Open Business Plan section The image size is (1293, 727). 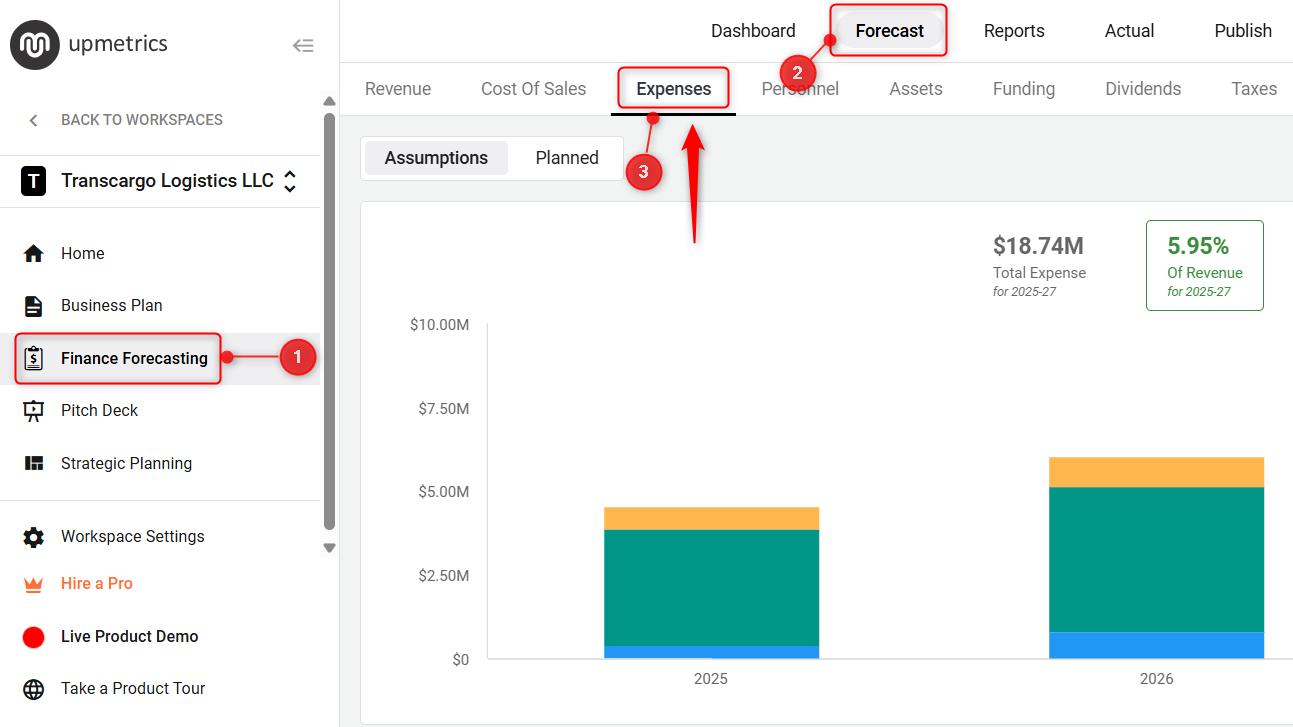point(112,305)
